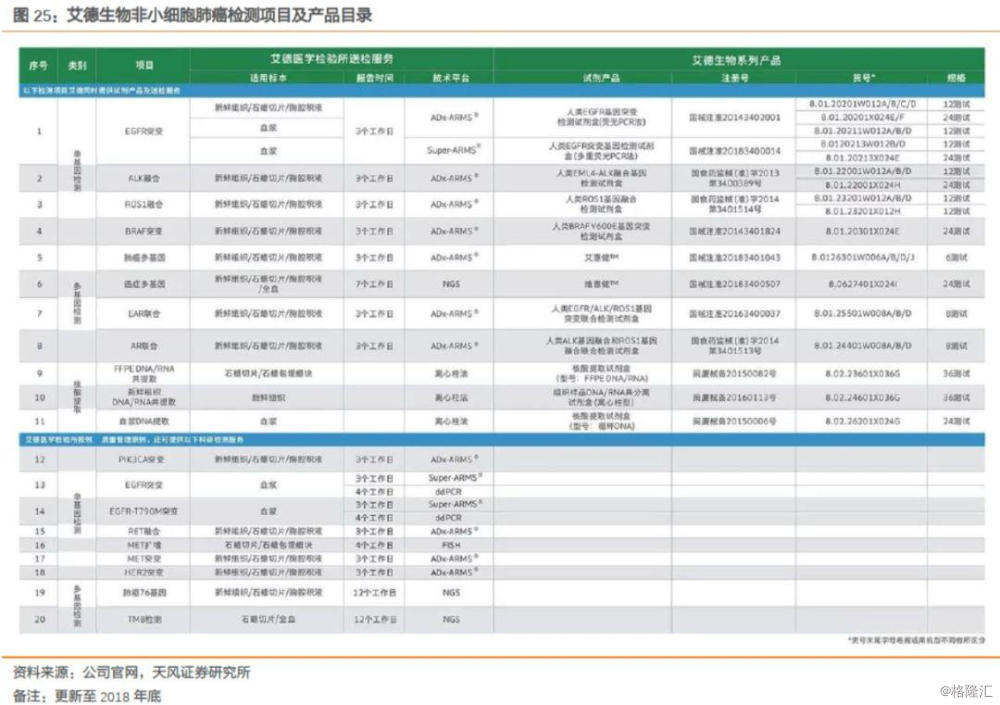The image size is (1000, 705).
Task: Click the '项目' column header
Action: point(145,64)
